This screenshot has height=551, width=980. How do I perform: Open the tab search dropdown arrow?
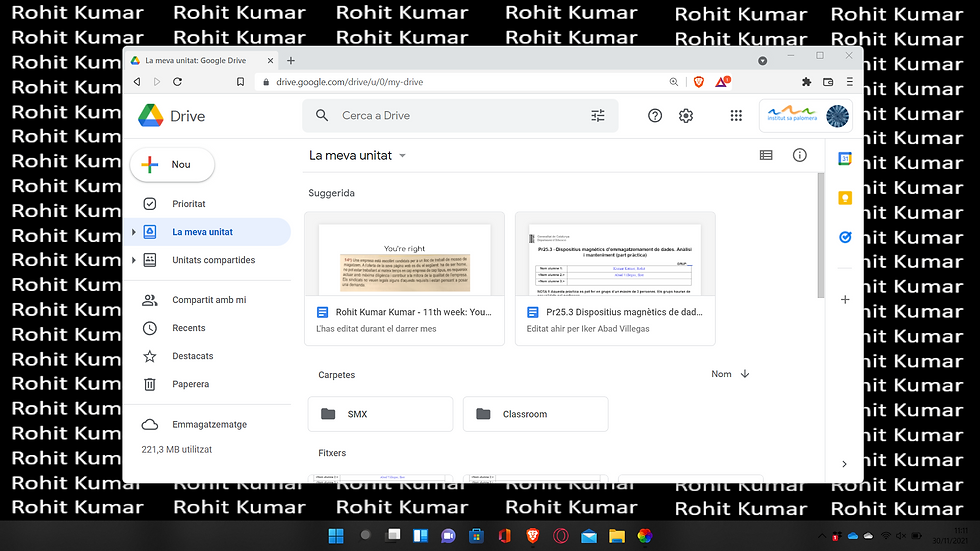[762, 61]
